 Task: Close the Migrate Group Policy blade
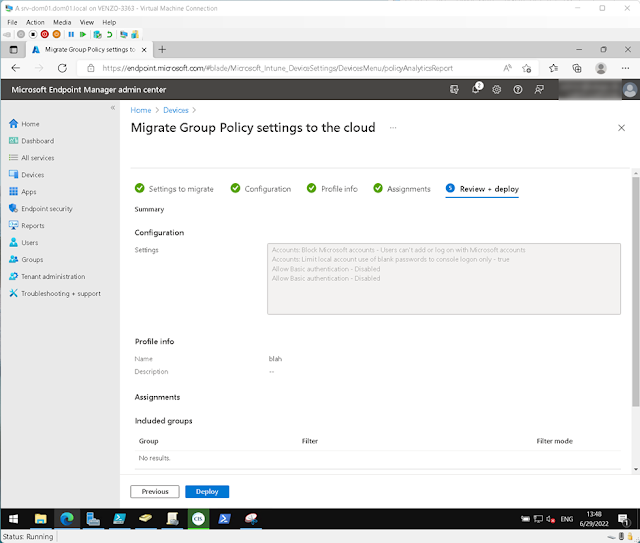tap(621, 128)
